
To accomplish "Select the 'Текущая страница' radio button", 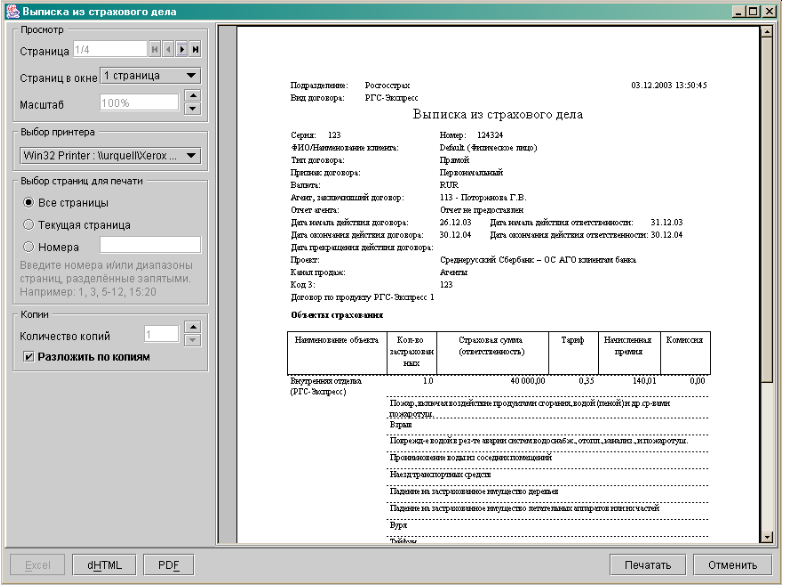I will tap(29, 225).
